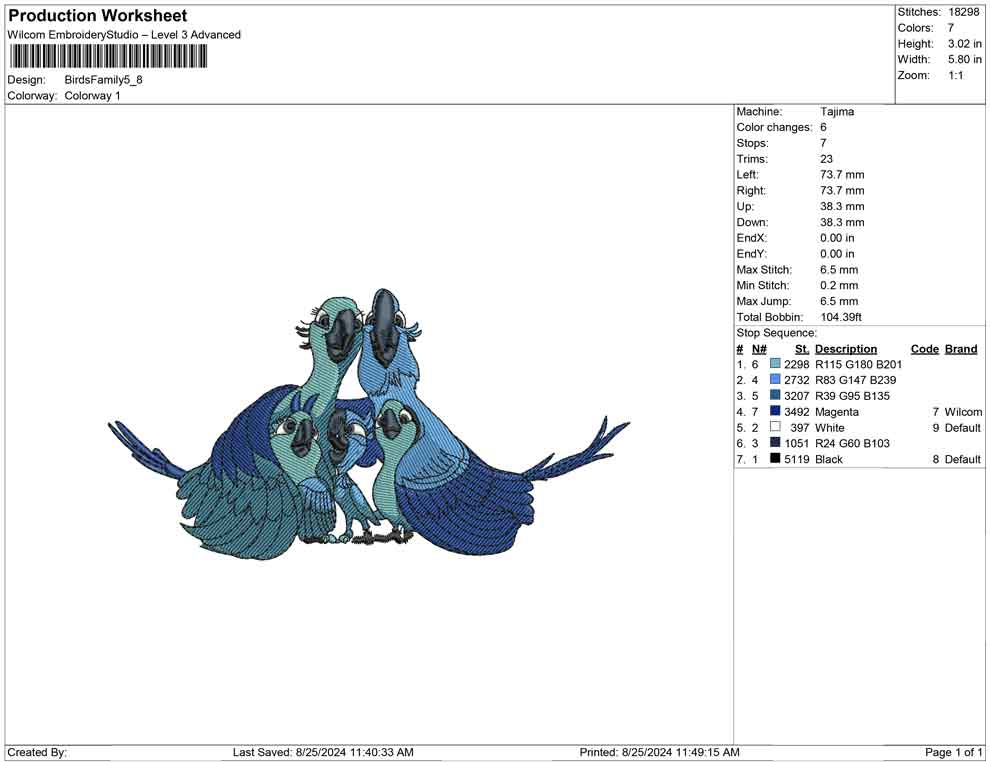Click the Stitches value '18298'
The height and width of the screenshot is (762, 990).
pyautogui.click(x=963, y=12)
